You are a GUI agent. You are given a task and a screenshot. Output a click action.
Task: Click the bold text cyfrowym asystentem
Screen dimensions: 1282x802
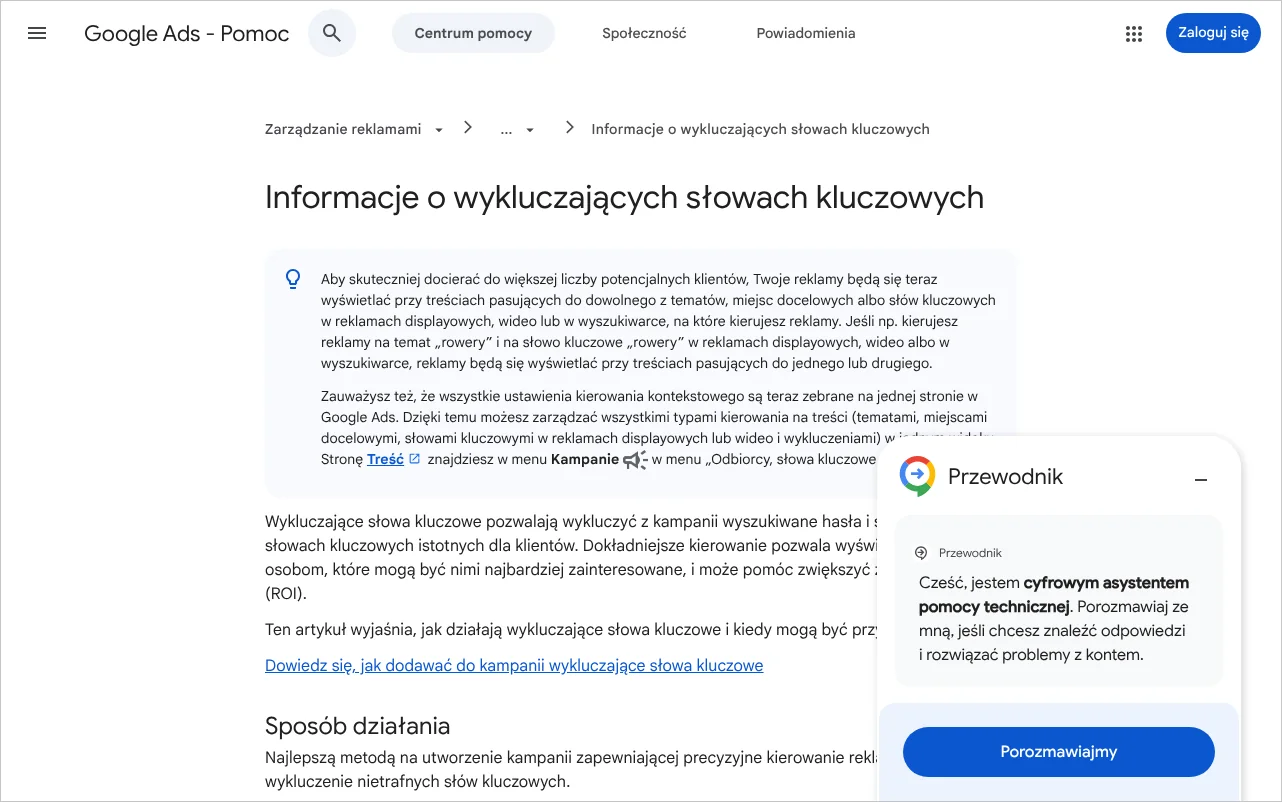coord(1106,582)
